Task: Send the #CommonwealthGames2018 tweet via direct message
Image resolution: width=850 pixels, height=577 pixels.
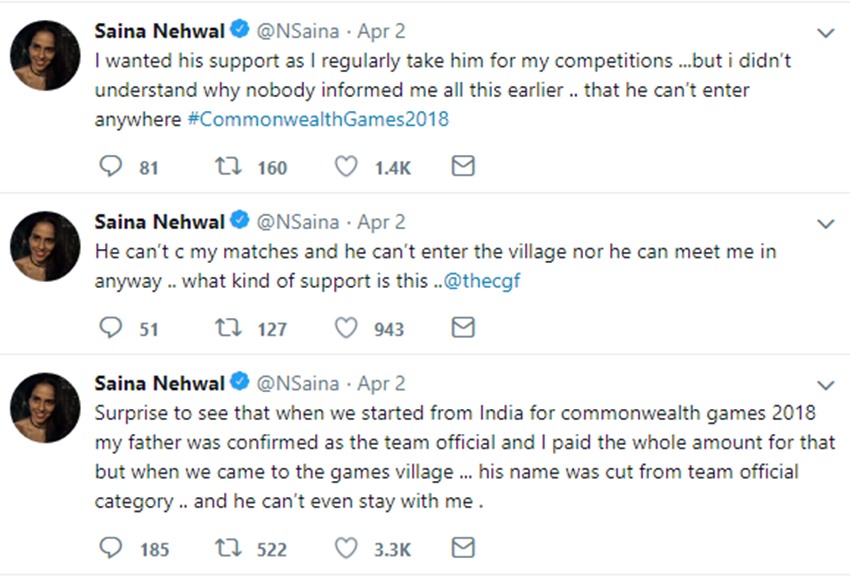Action: (462, 167)
